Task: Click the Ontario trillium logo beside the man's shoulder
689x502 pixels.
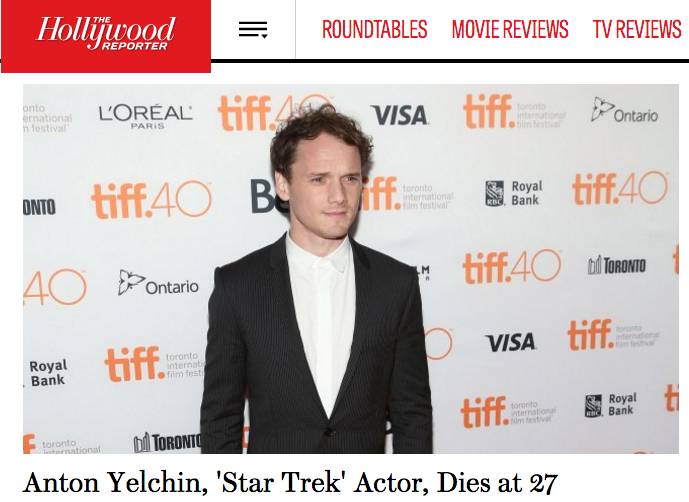Action: click(x=158, y=284)
